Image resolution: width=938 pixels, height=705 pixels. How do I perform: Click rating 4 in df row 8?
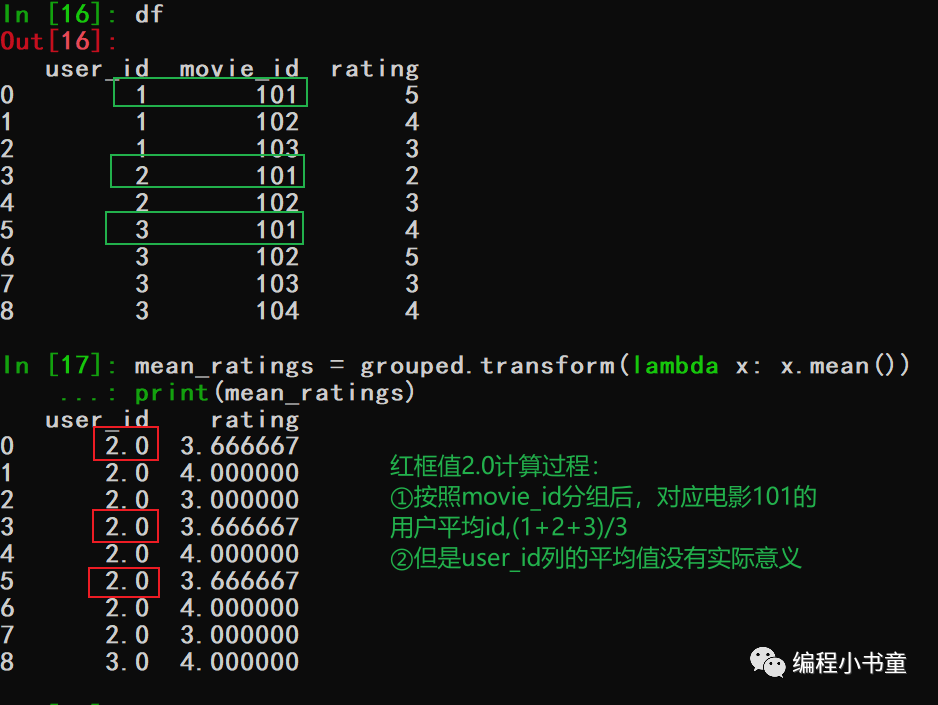412,310
